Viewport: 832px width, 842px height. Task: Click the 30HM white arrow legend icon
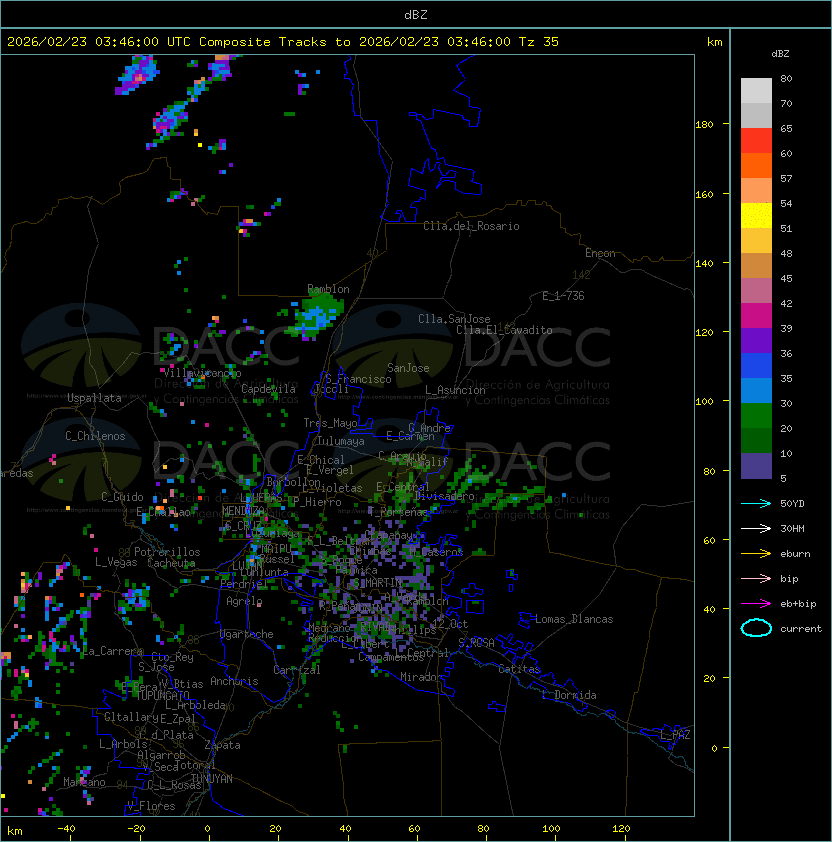point(756,528)
